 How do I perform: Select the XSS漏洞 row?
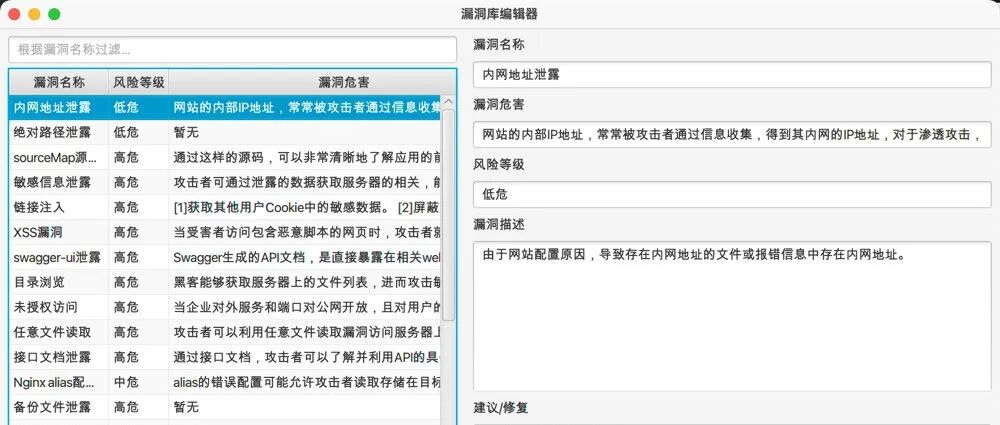[224, 232]
